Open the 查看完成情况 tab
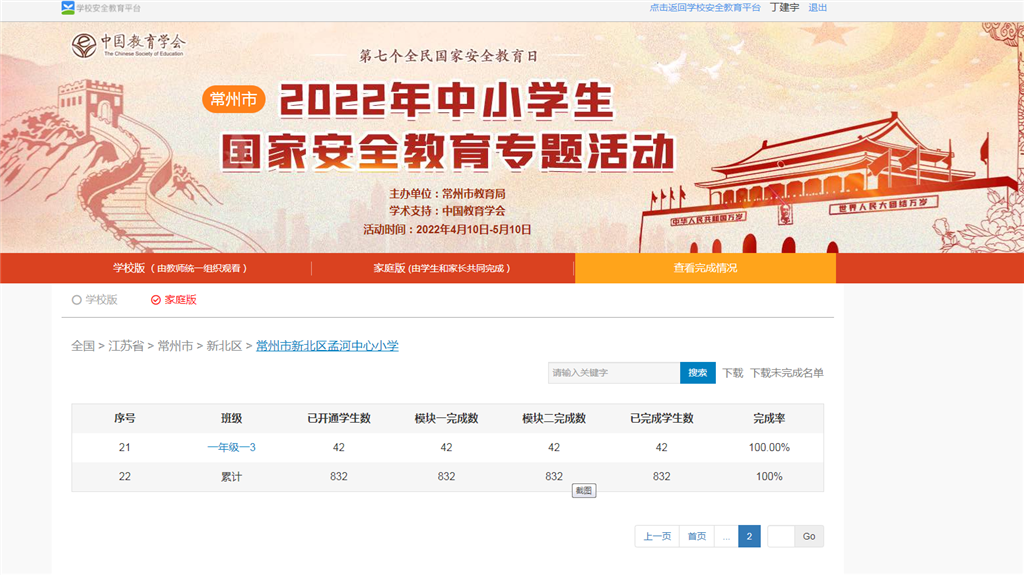Image resolution: width=1024 pixels, height=575 pixels. pos(705,268)
